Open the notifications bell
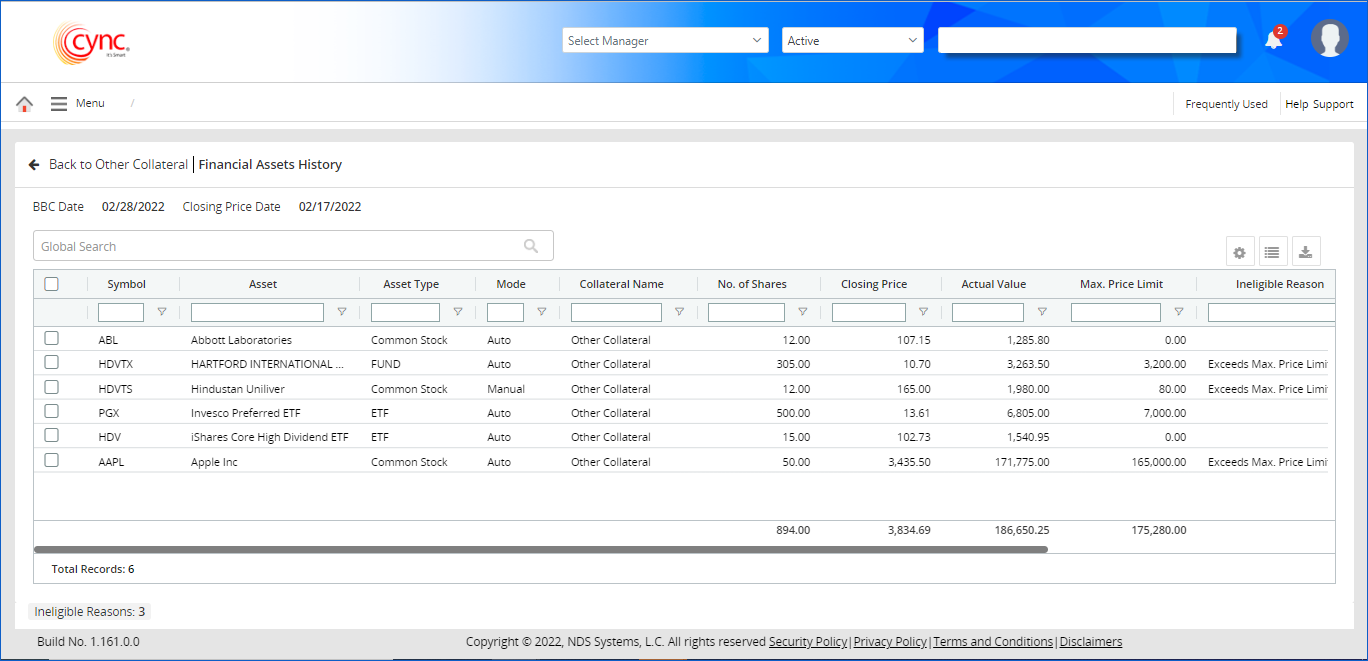Image resolution: width=1368 pixels, height=661 pixels. (x=1273, y=40)
